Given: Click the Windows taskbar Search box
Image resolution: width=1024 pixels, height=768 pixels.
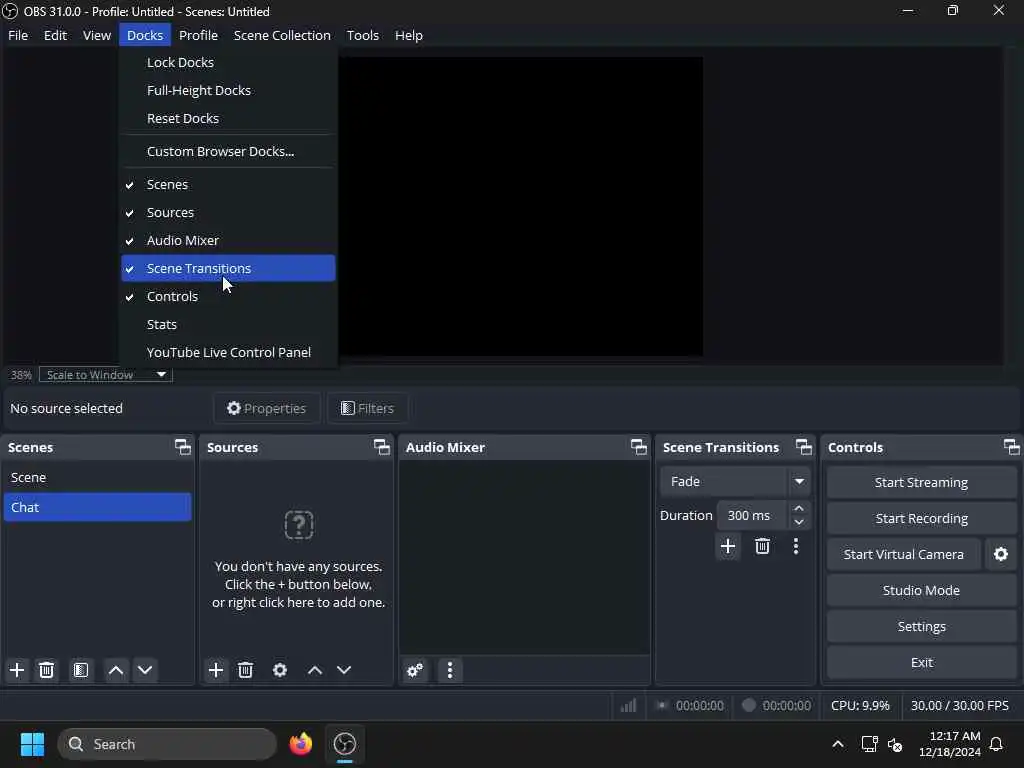Looking at the screenshot, I should (x=167, y=744).
